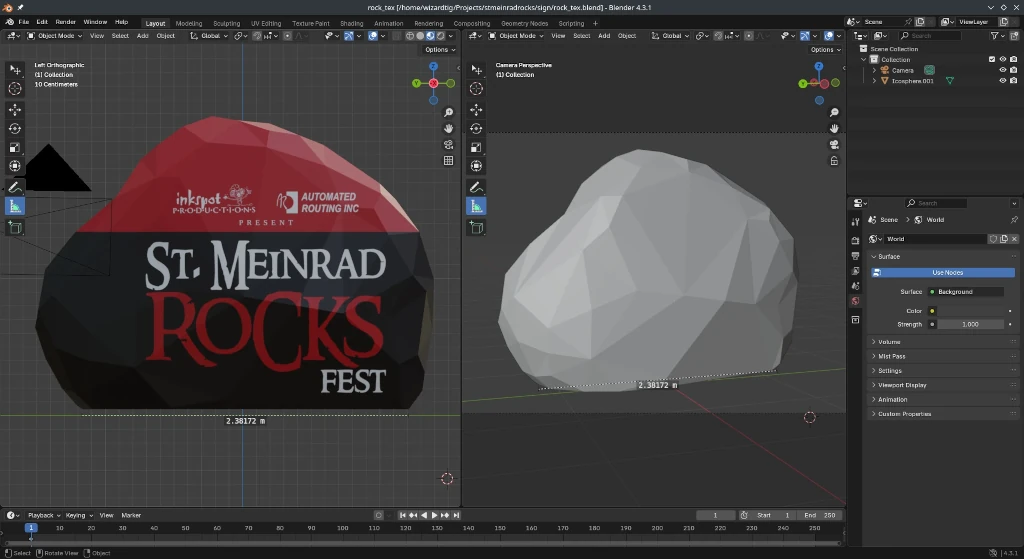The width and height of the screenshot is (1024, 559).
Task: Switch to the UV Editing workspace tab
Action: pos(266,24)
